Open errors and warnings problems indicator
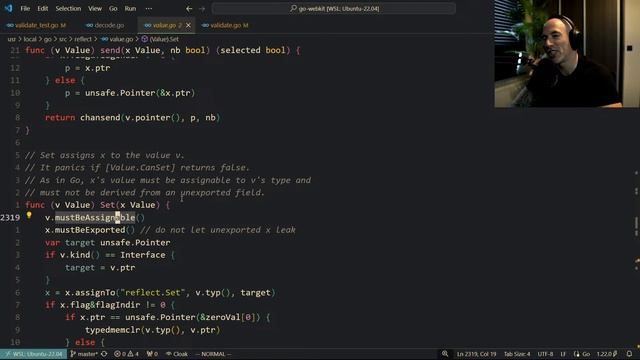 (126, 354)
